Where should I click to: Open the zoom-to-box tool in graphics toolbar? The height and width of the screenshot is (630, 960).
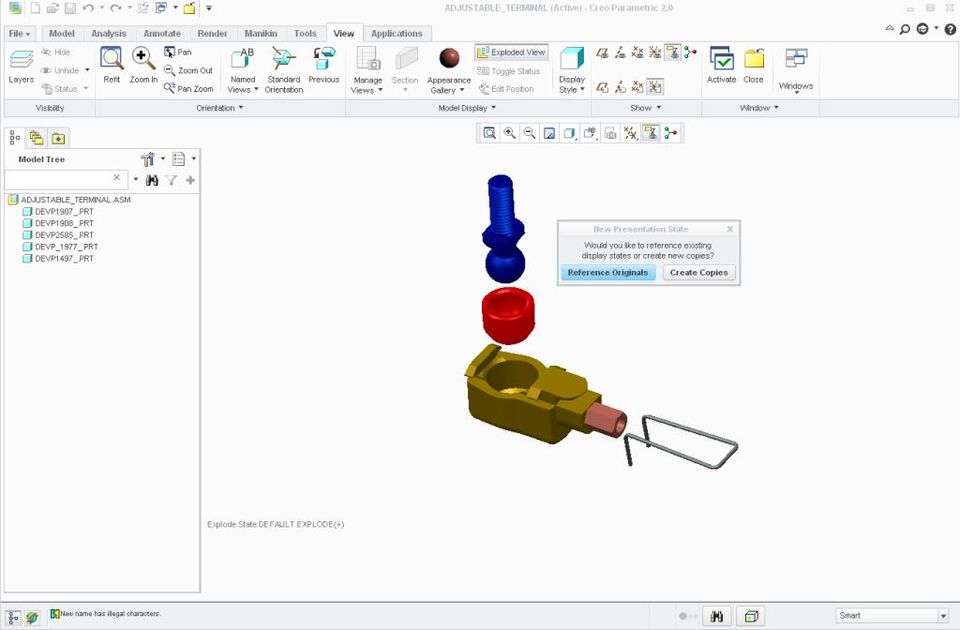click(x=490, y=133)
